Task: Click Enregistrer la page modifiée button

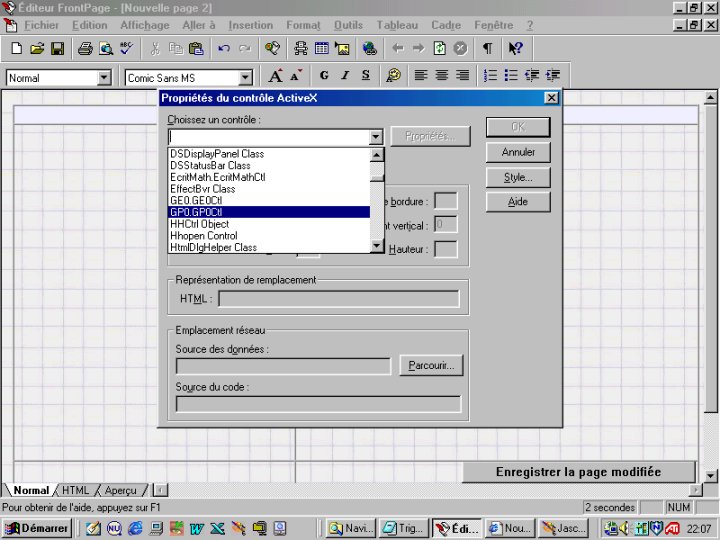Action: point(579,472)
